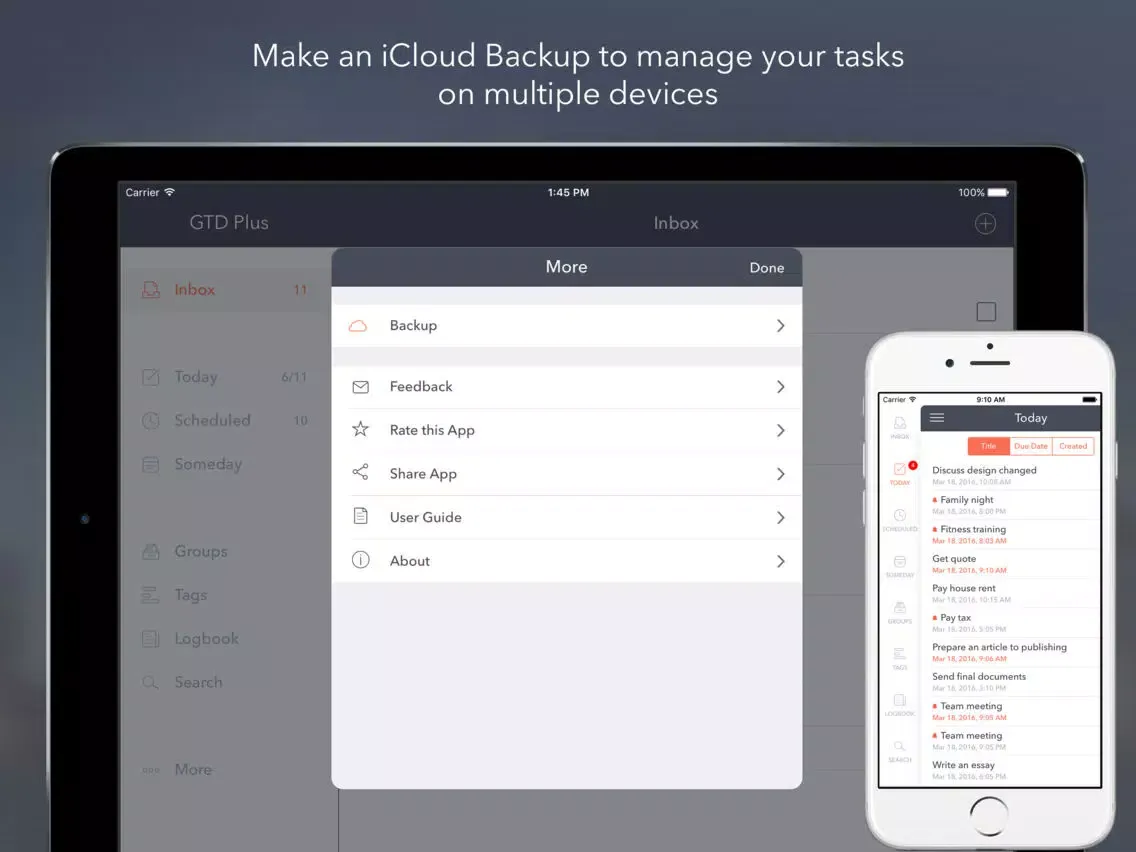Tap the 'Inbox' header title on iPad
Screen dimensions: 1136x852
coord(676,223)
